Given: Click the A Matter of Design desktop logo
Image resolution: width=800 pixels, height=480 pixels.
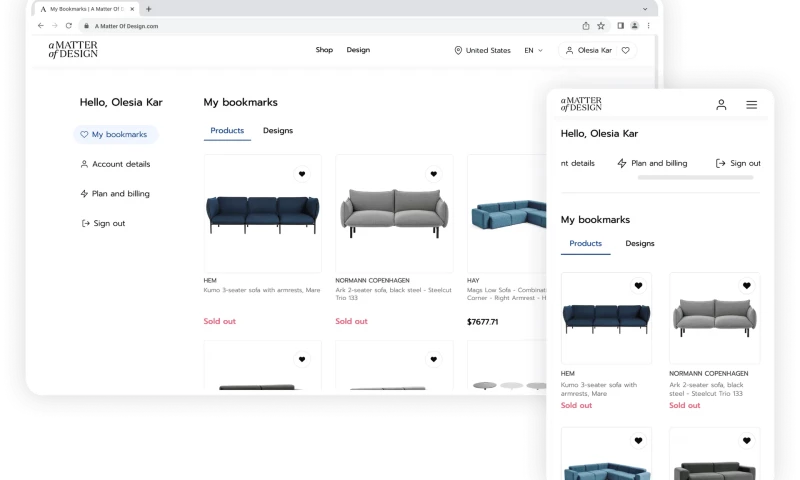Looking at the screenshot, I should click(73, 49).
